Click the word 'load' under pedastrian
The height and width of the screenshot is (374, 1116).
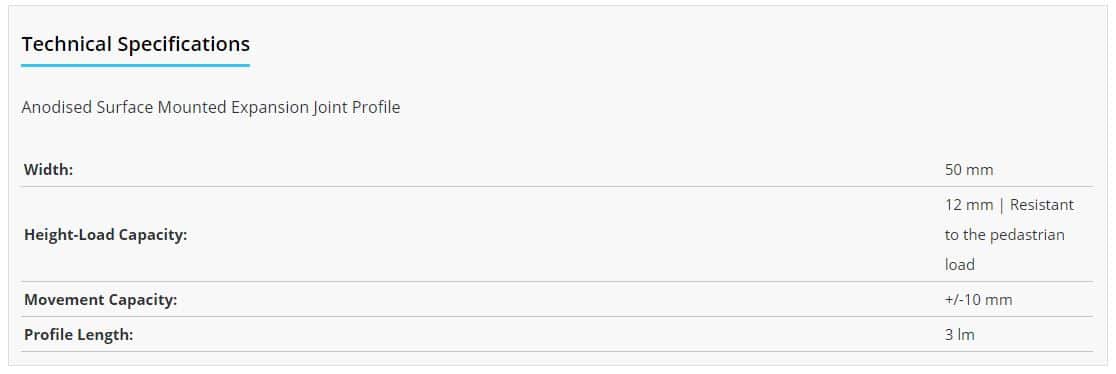[x=959, y=265]
